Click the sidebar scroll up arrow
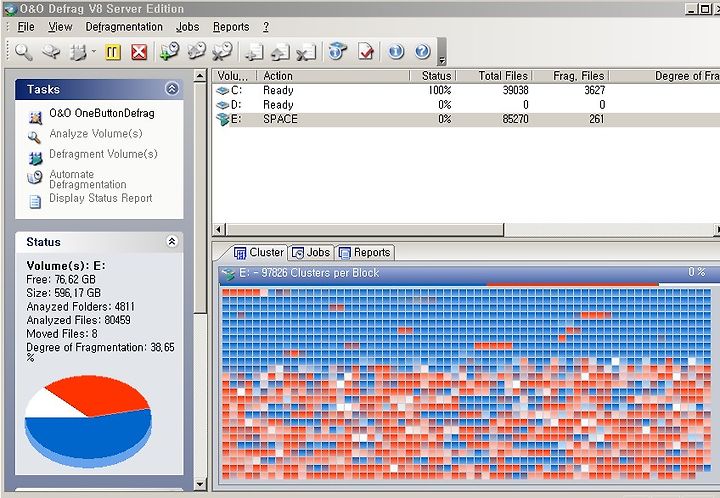 tap(200, 76)
